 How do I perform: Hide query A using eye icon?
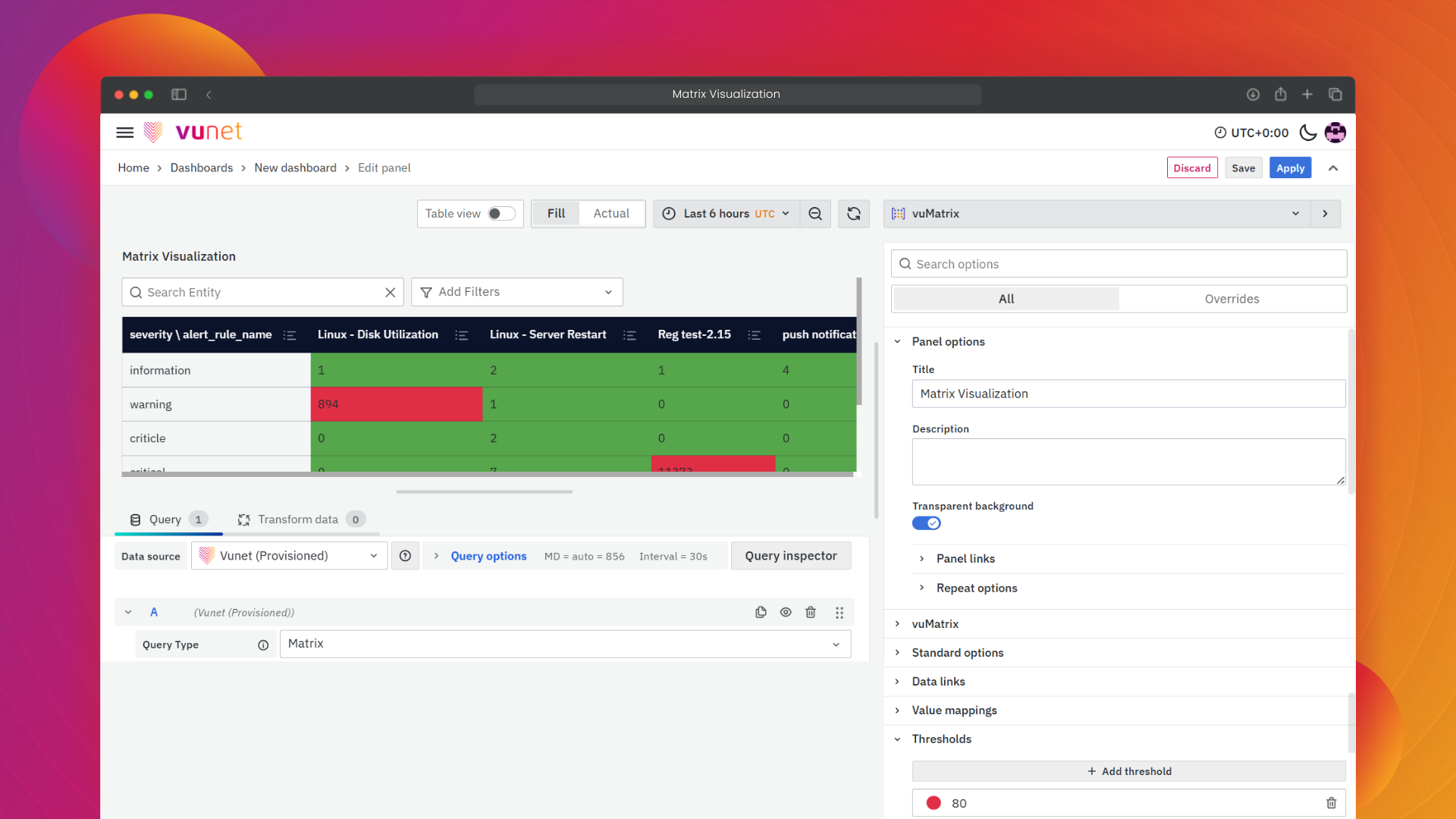pyautogui.click(x=786, y=612)
